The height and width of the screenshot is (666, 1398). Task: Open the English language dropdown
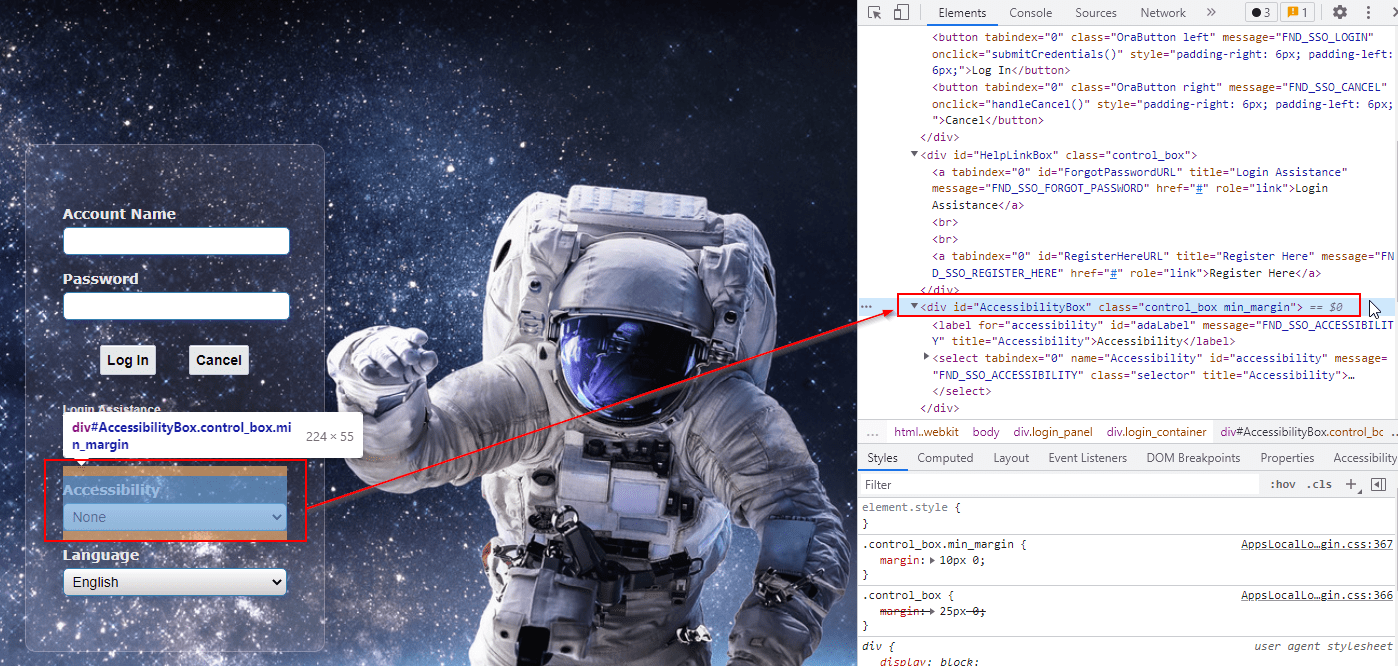[174, 581]
